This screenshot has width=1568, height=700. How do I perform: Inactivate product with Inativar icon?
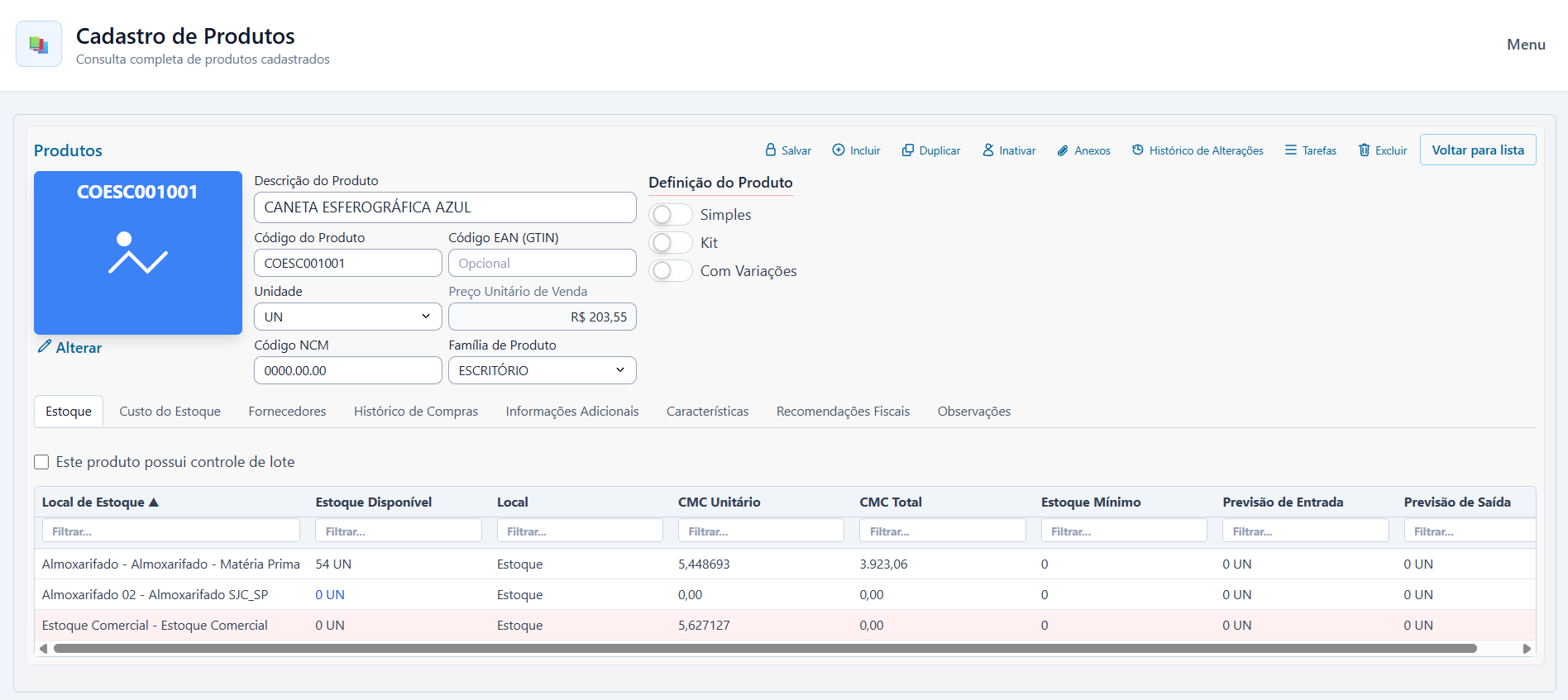click(x=988, y=150)
